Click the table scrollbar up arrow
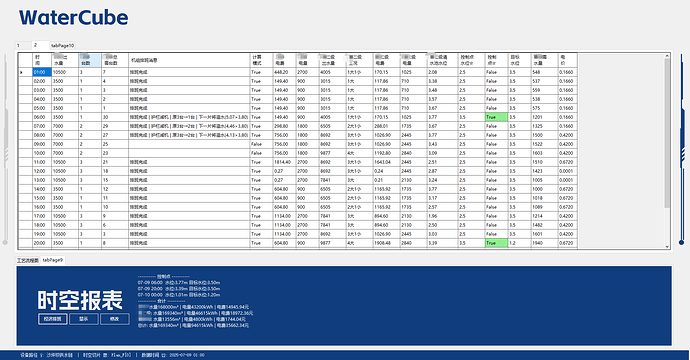This screenshot has height=360, width=690. click(x=667, y=56)
